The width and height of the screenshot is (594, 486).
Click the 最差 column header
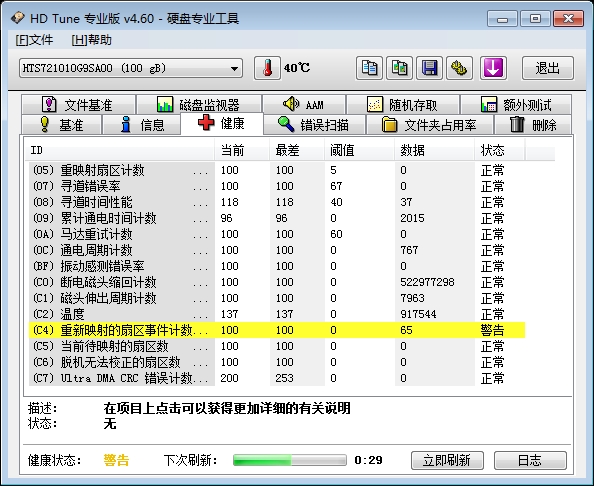click(297, 150)
